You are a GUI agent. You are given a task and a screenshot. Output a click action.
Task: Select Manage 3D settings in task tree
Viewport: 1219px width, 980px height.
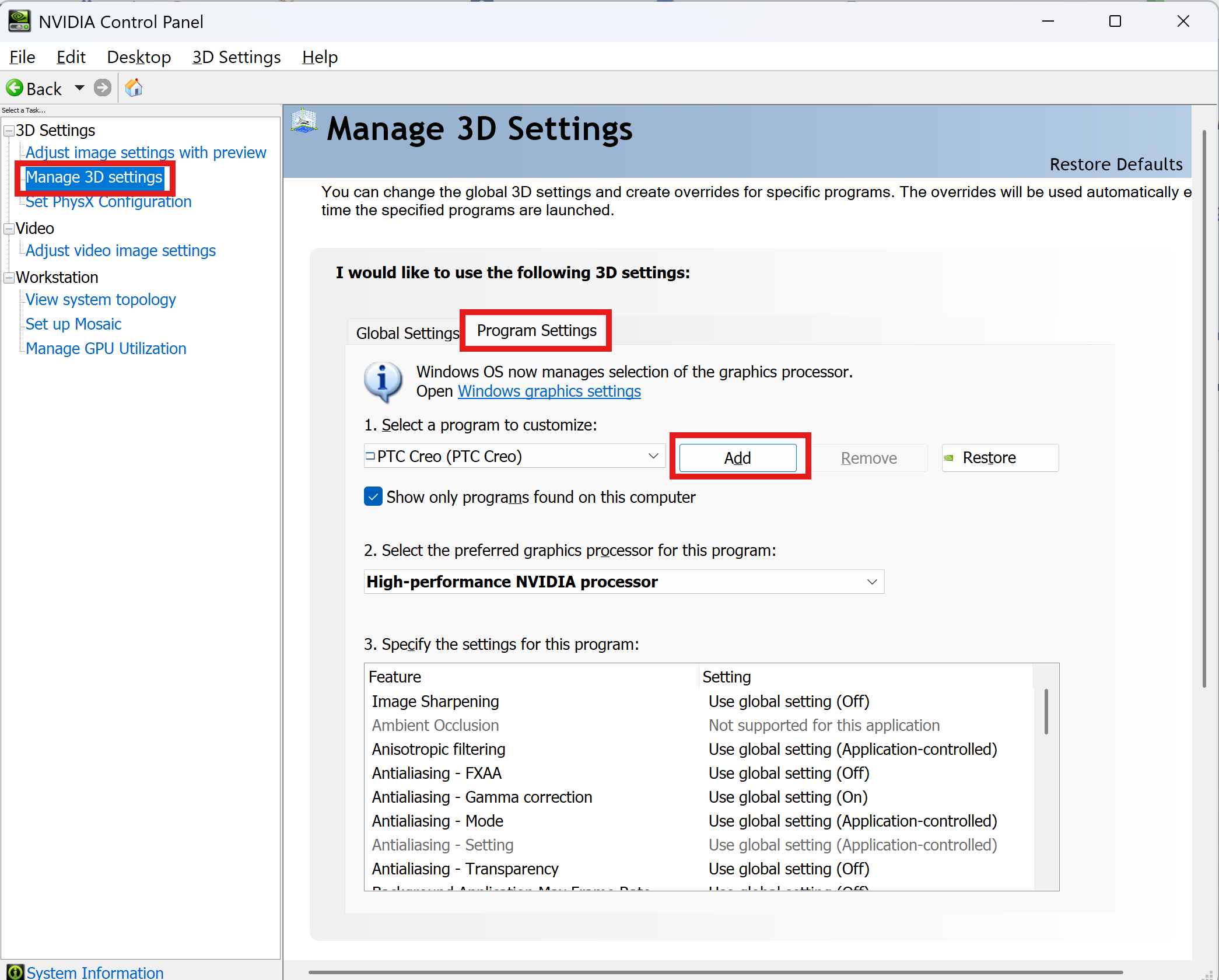click(x=94, y=177)
